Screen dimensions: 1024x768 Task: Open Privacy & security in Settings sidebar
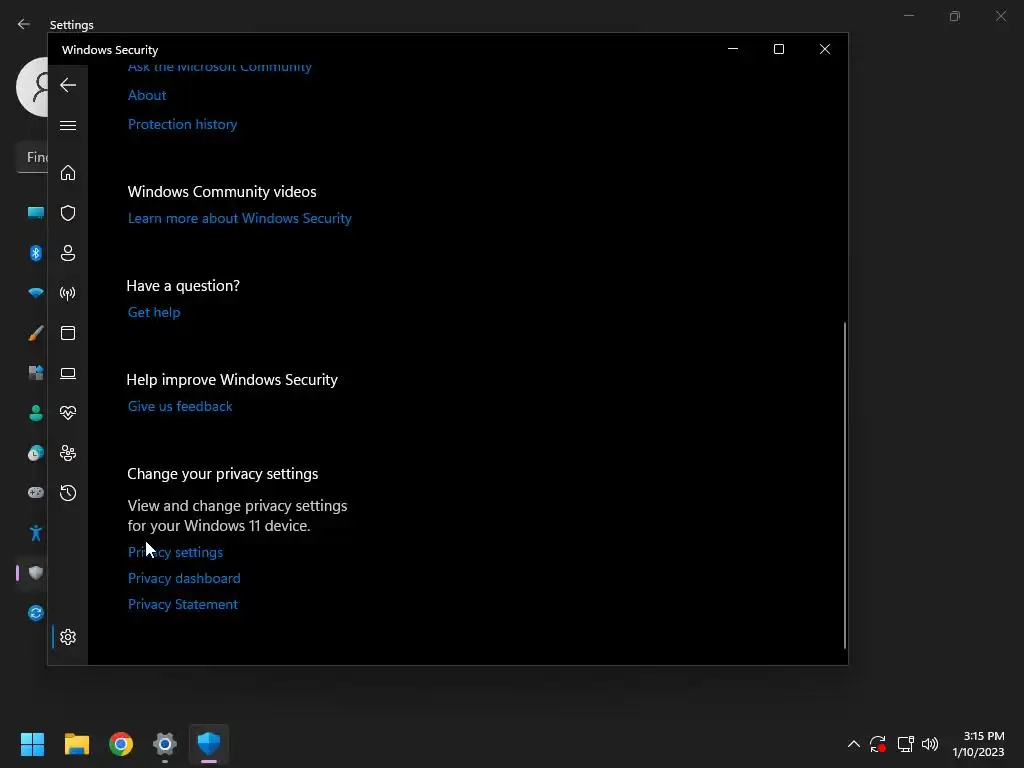(x=36, y=573)
